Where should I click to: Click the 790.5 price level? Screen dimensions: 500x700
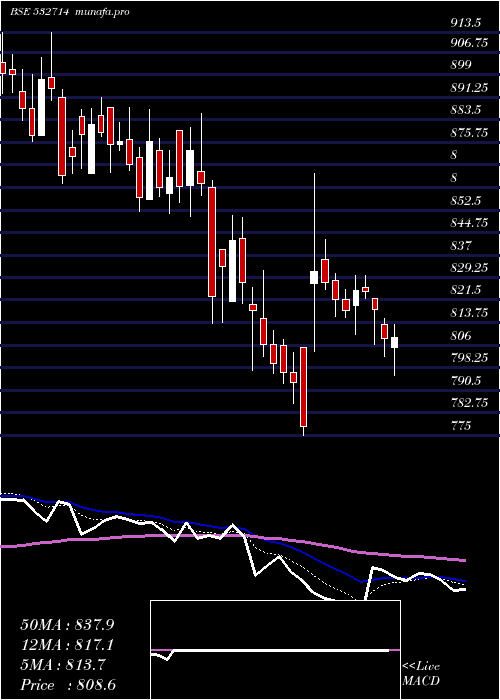(465, 380)
